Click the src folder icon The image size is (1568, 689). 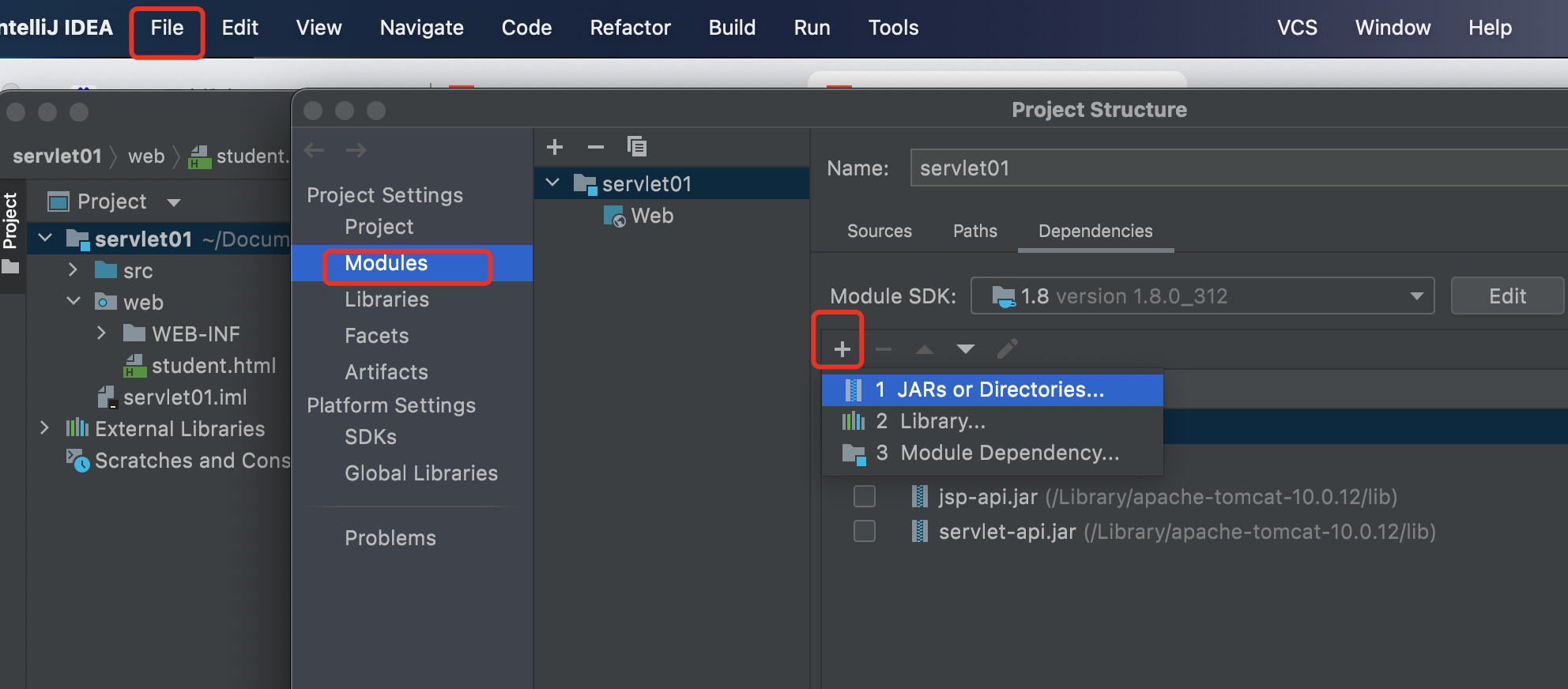106,270
